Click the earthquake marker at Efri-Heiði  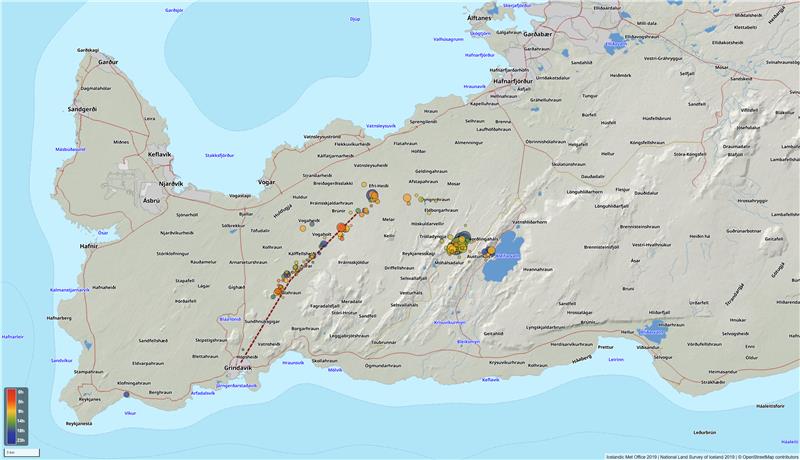pyautogui.click(x=373, y=196)
